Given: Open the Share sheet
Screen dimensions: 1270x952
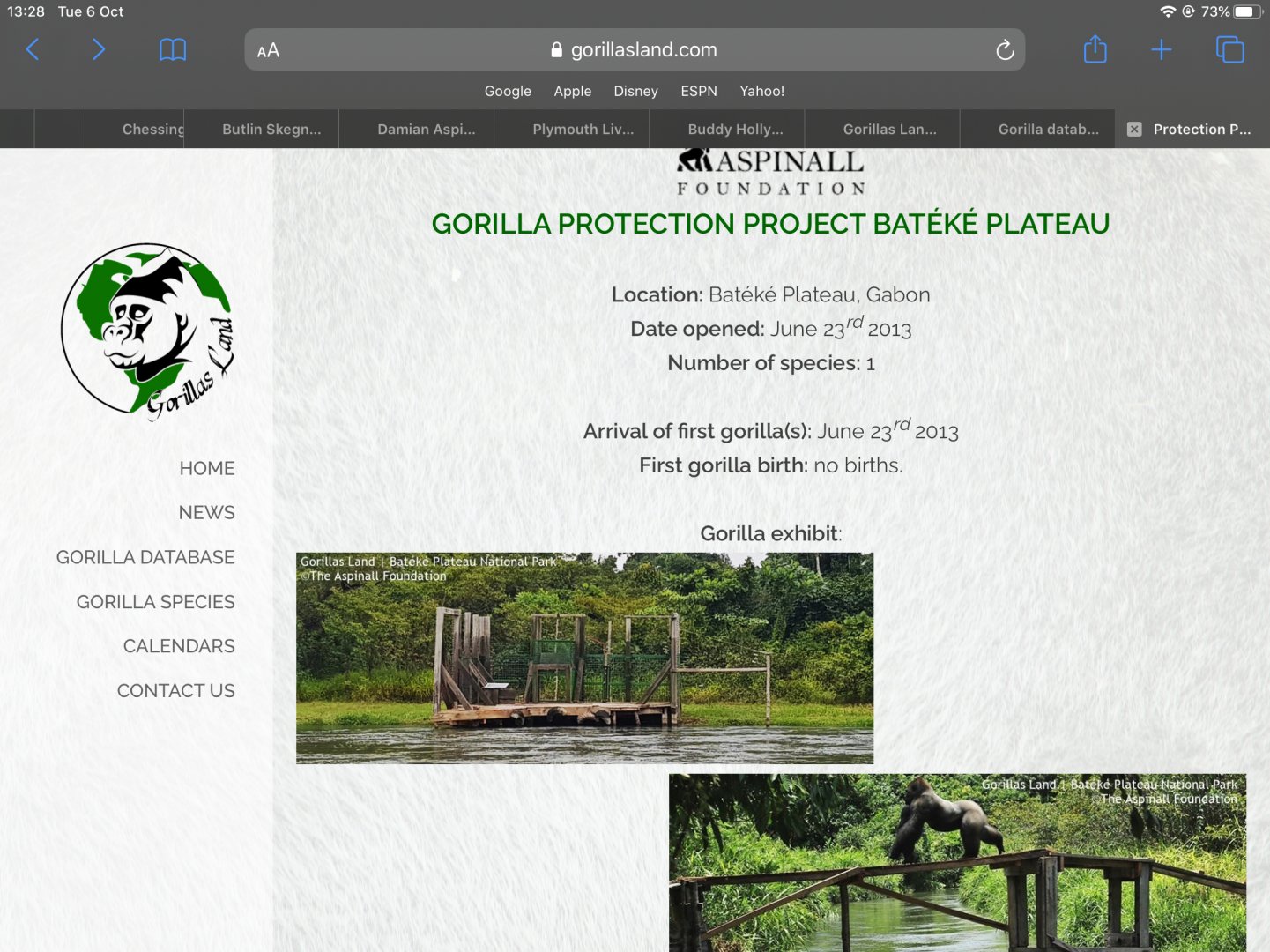Looking at the screenshot, I should (x=1095, y=49).
